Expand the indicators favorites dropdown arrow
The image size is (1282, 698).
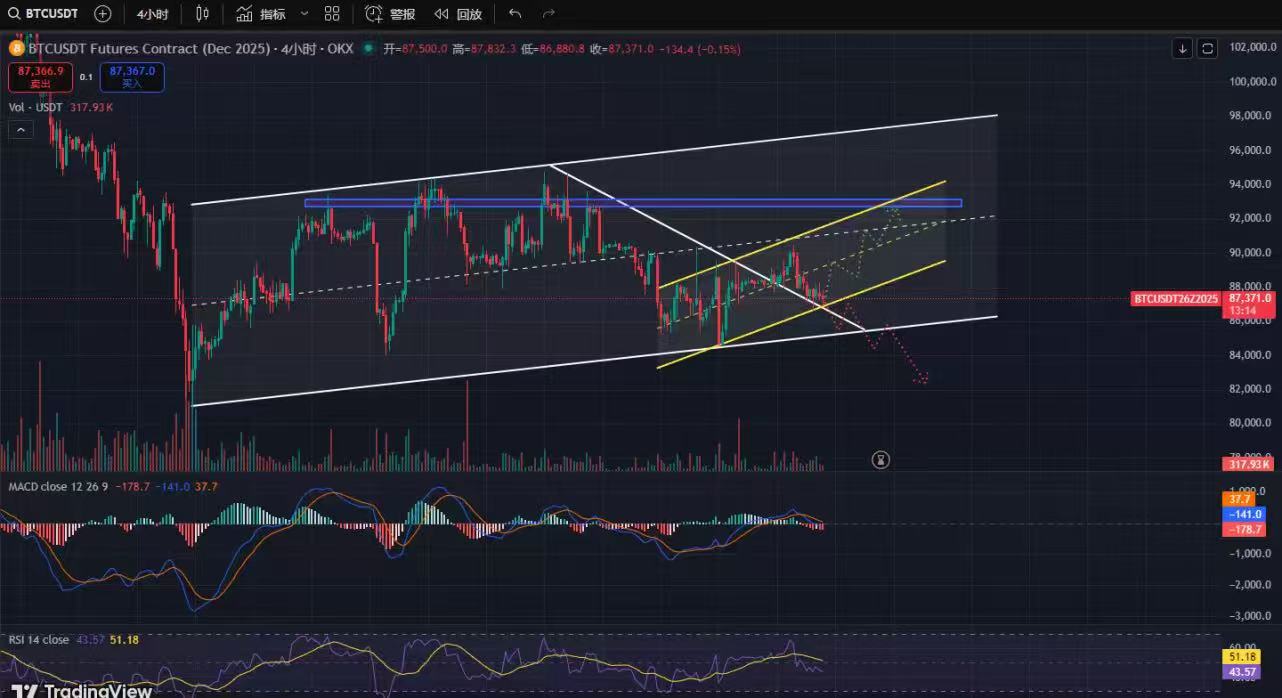coord(304,14)
